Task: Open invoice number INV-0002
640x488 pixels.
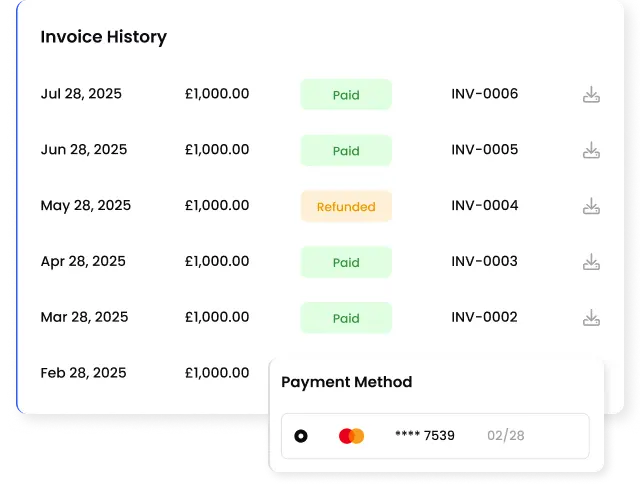Action: (484, 318)
